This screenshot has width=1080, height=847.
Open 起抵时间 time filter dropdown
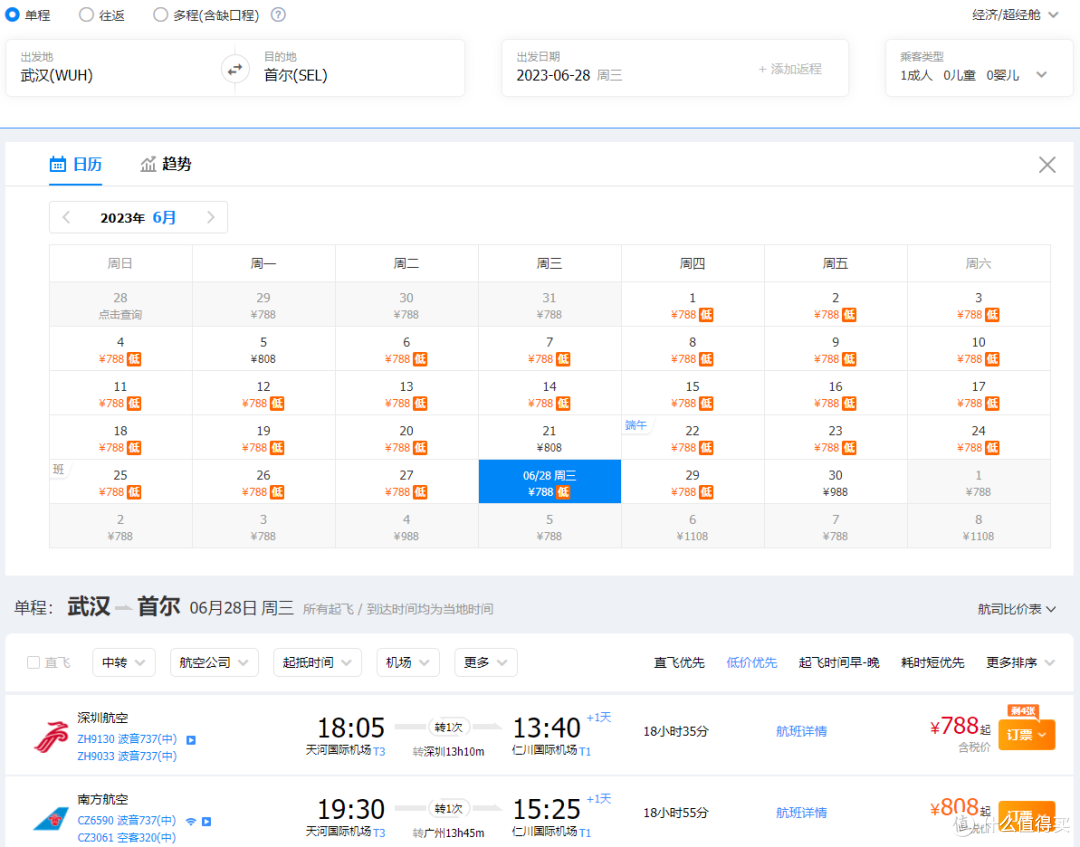318,662
